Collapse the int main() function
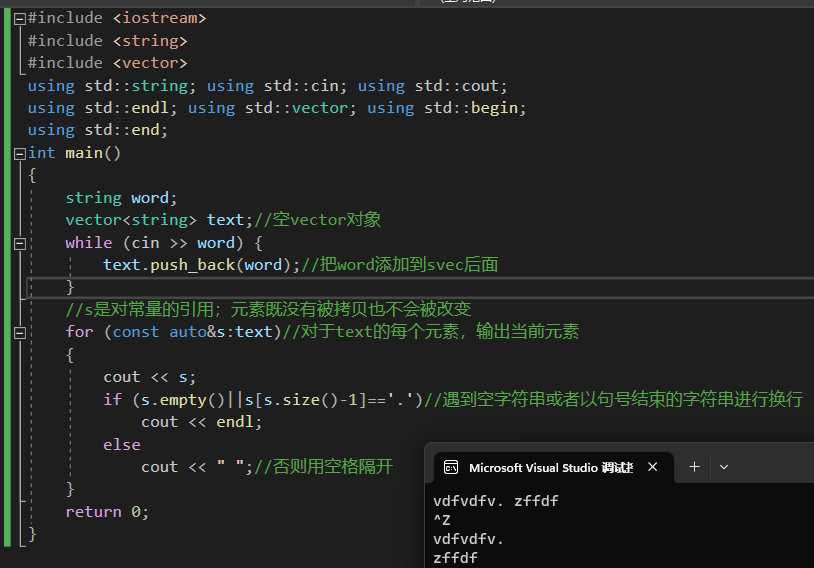This screenshot has width=814, height=568. (x=19, y=153)
